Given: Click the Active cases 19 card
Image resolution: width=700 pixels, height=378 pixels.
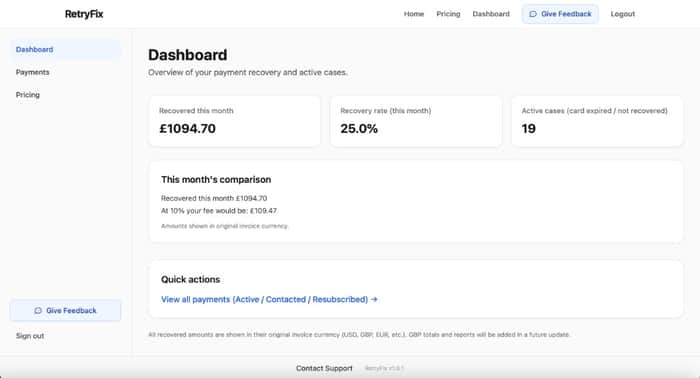Looking at the screenshot, I should click(x=597, y=121).
